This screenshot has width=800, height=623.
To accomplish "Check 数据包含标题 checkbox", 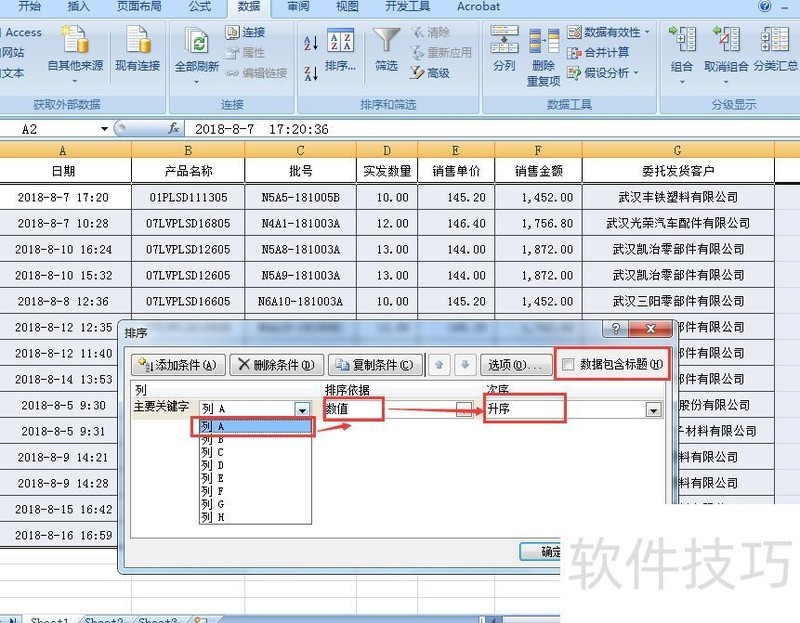I will (x=568, y=364).
